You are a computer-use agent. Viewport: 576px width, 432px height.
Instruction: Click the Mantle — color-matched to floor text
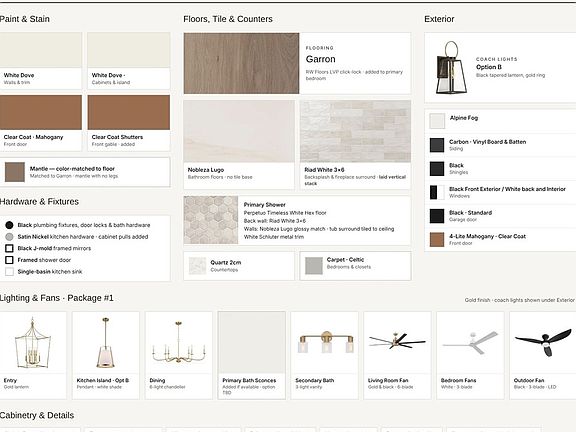pos(72,169)
